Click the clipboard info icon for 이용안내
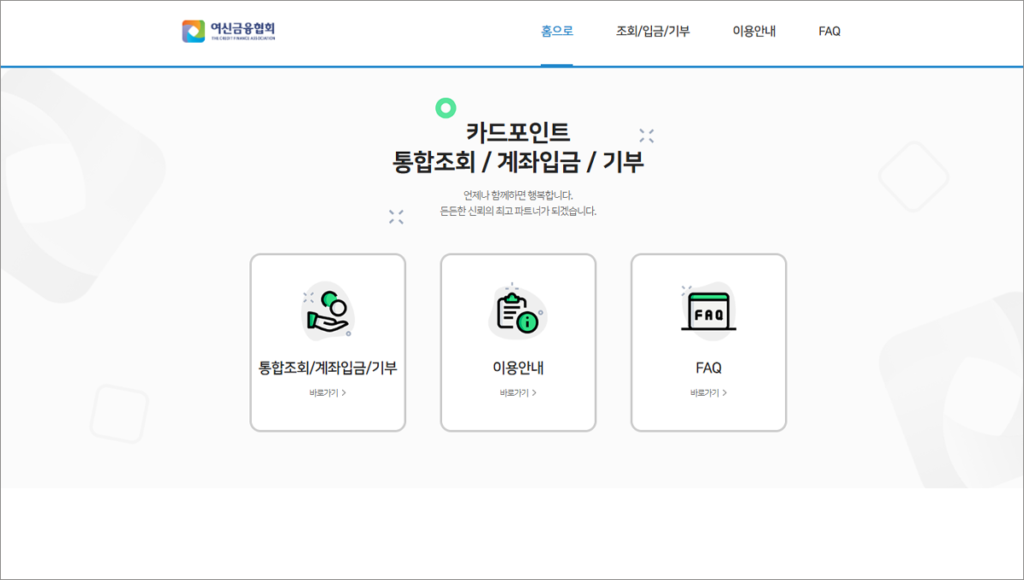This screenshot has width=1024, height=580. point(518,312)
